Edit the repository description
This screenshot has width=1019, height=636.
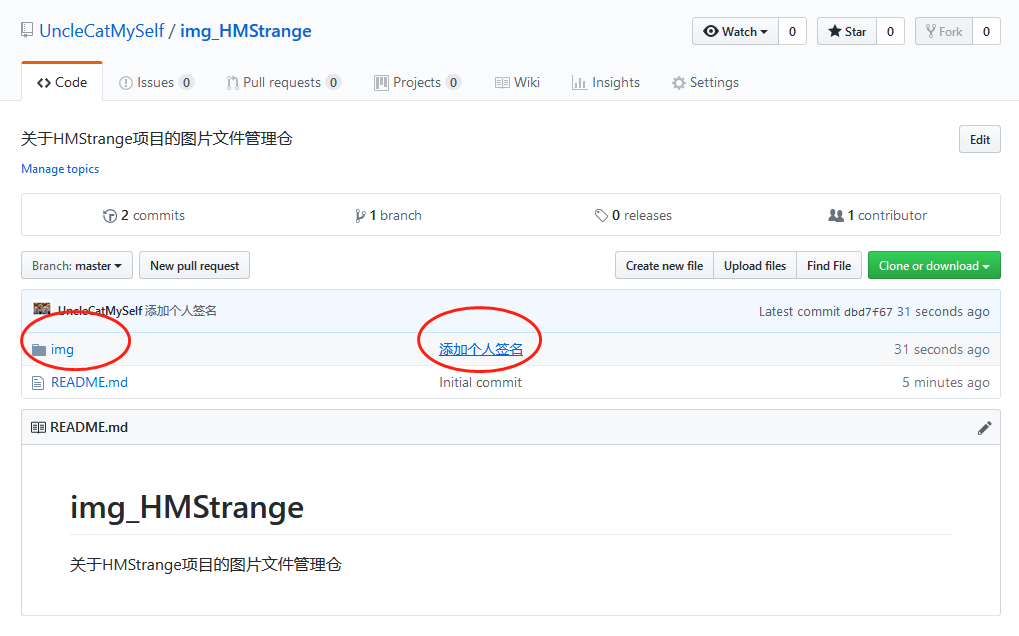[x=979, y=140]
